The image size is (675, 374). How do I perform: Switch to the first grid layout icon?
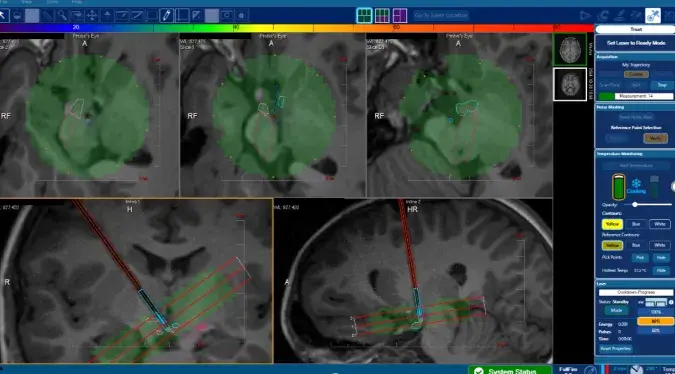[x=364, y=15]
